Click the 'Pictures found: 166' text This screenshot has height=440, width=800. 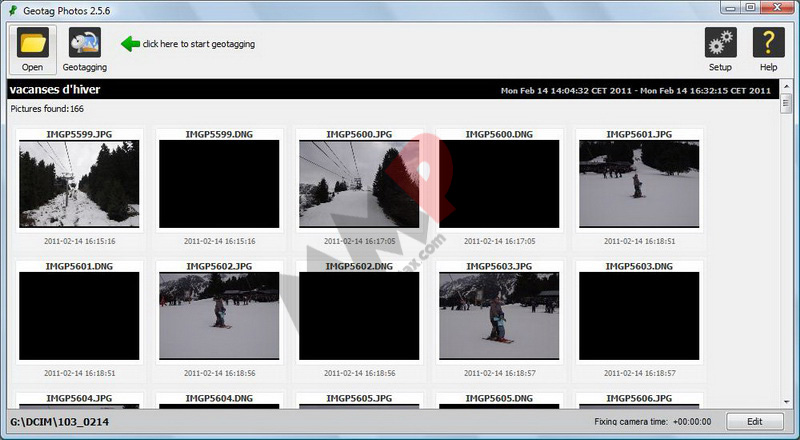click(47, 109)
